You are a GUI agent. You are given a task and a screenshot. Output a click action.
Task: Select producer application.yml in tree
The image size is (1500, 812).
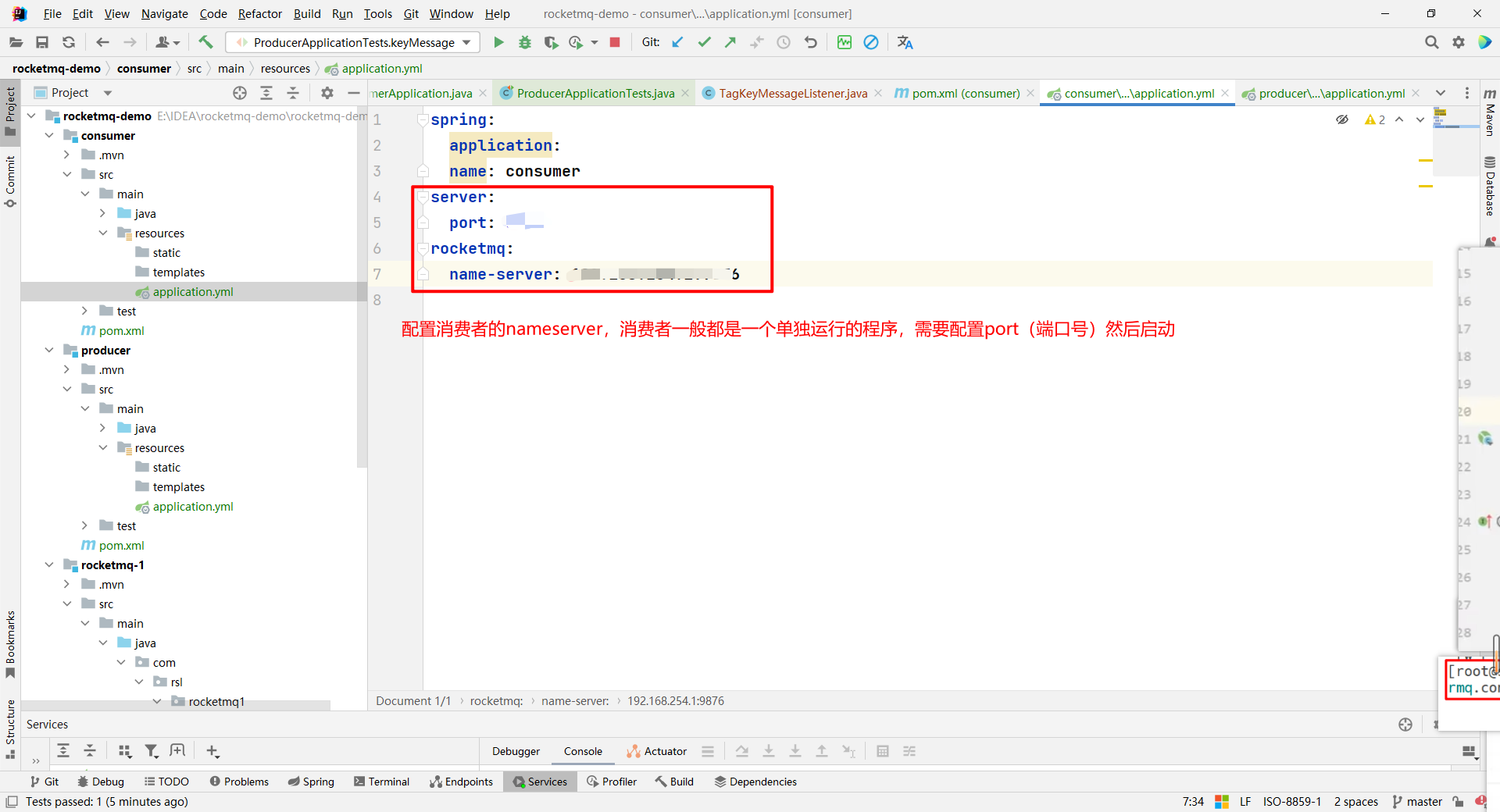[193, 507]
